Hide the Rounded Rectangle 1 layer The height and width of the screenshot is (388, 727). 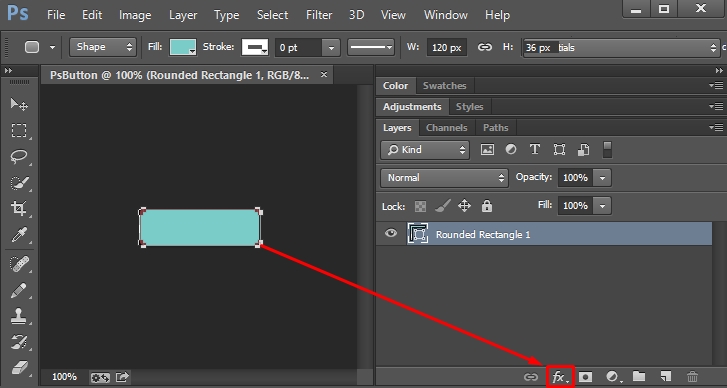point(391,233)
